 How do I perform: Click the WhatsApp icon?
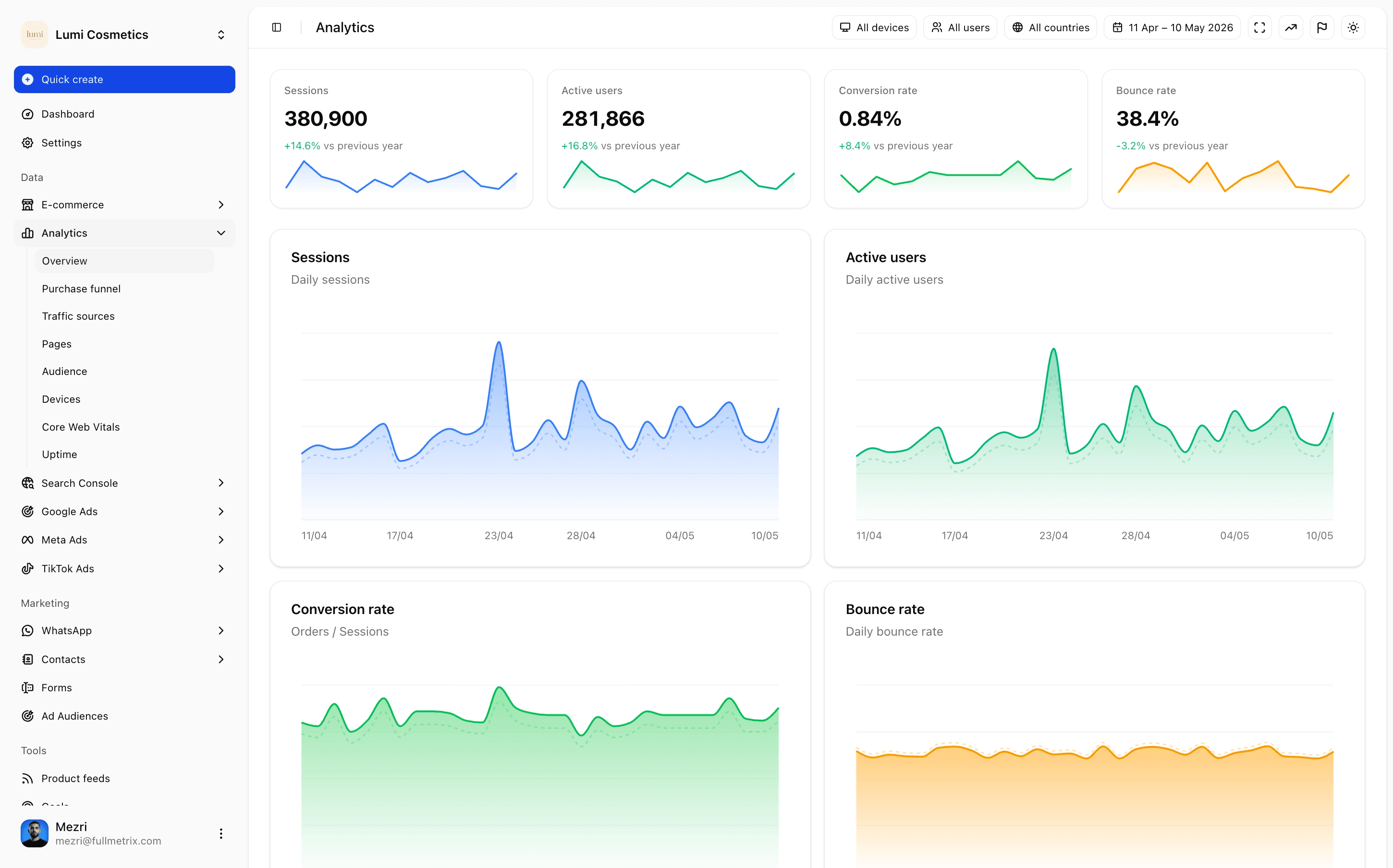coord(27,631)
